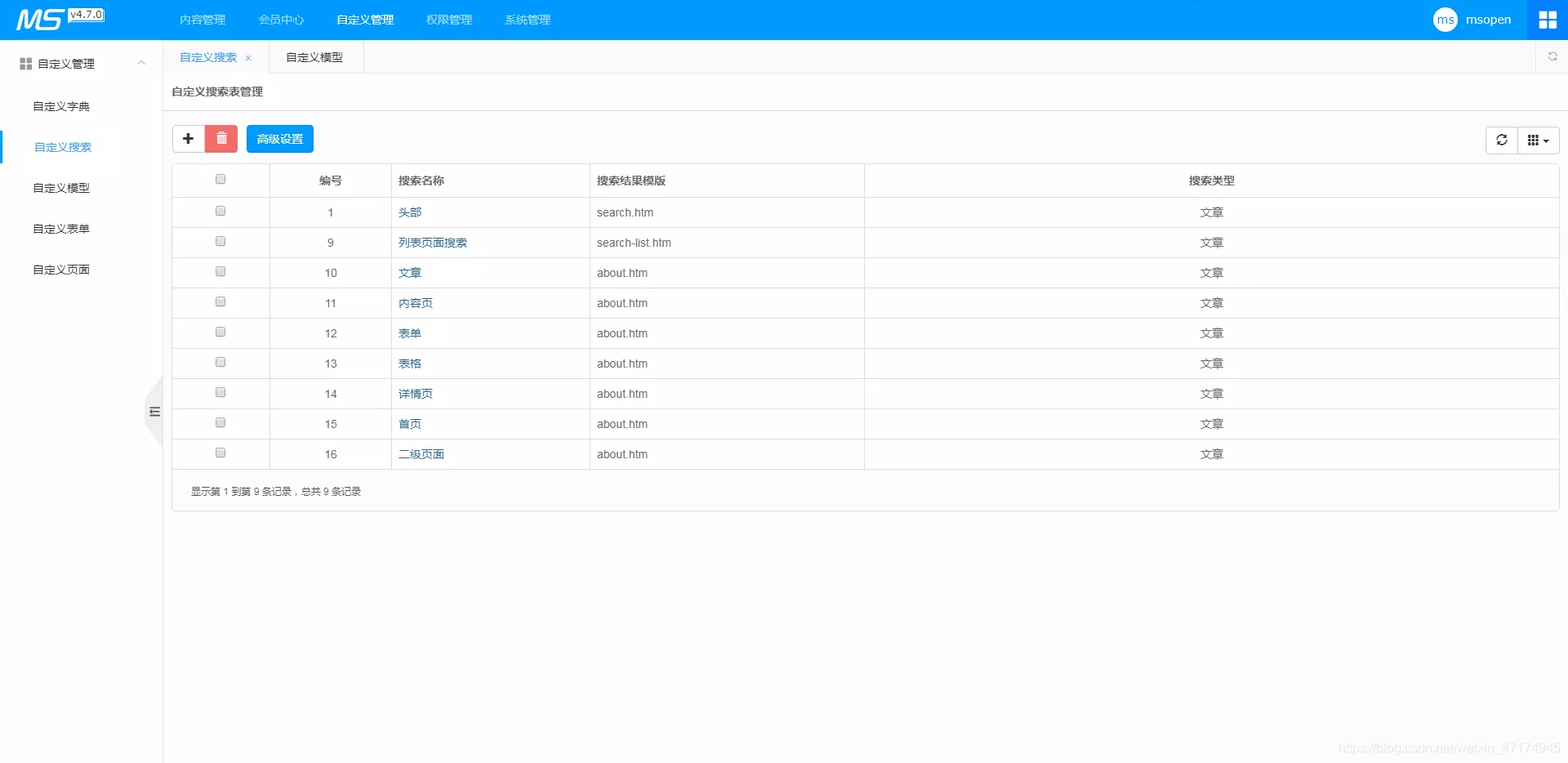The image size is (1568, 763).
Task: Open 自定义模型 in sidebar
Action: (x=61, y=188)
